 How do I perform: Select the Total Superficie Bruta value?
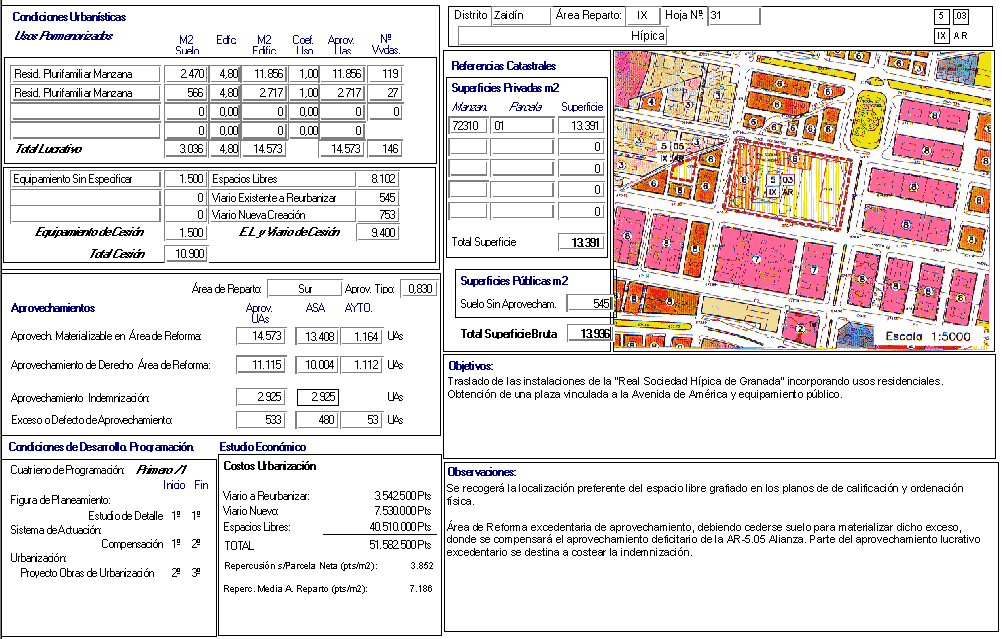tap(588, 333)
